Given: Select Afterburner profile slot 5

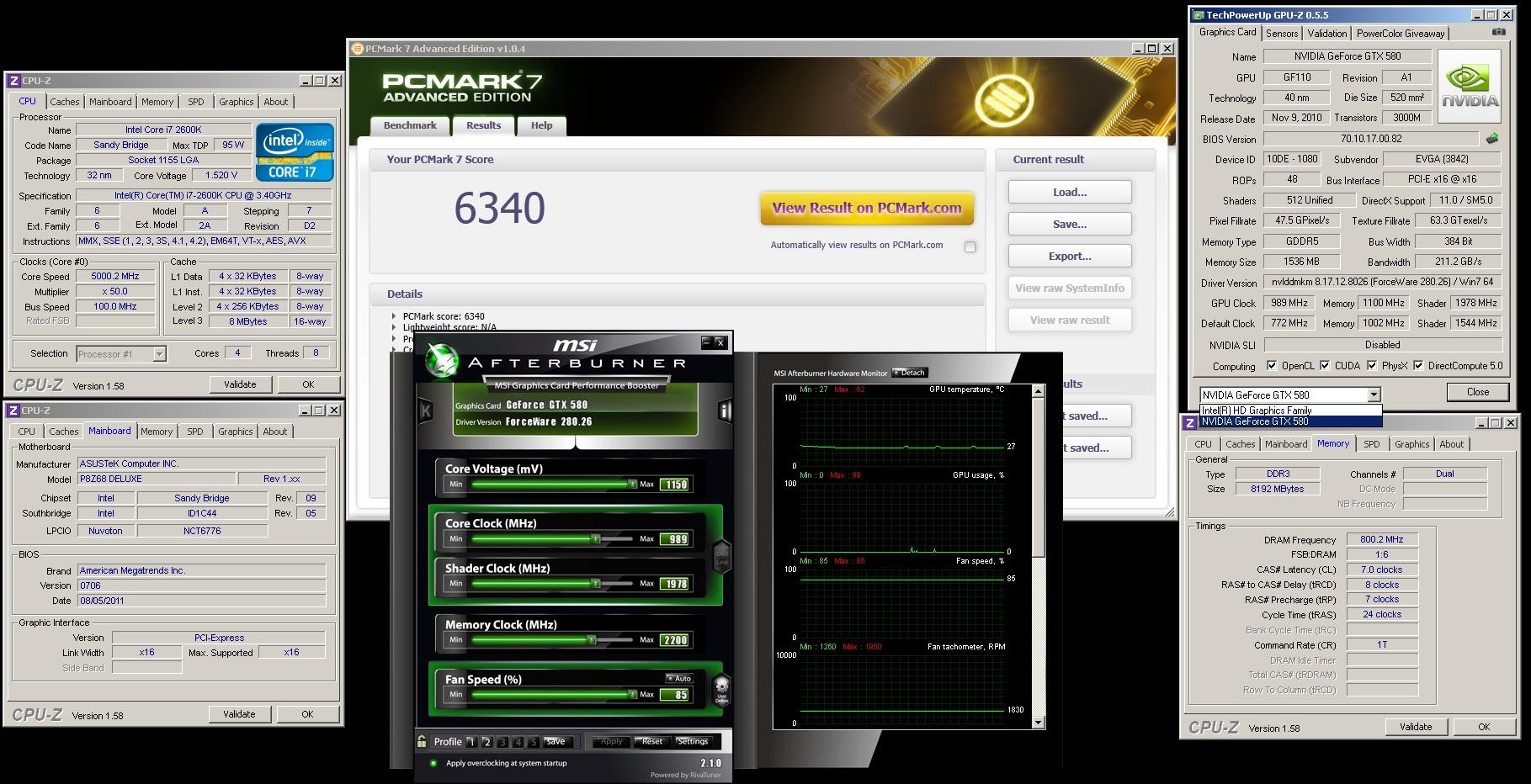Looking at the screenshot, I should click(x=534, y=742).
